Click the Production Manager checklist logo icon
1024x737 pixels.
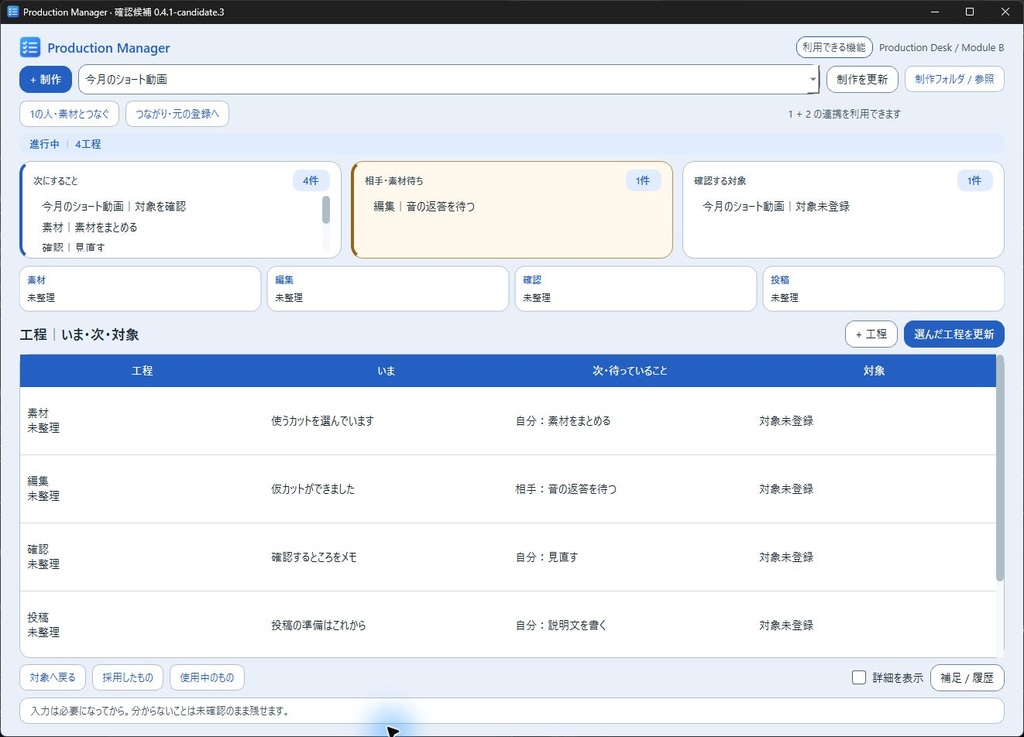(30, 48)
